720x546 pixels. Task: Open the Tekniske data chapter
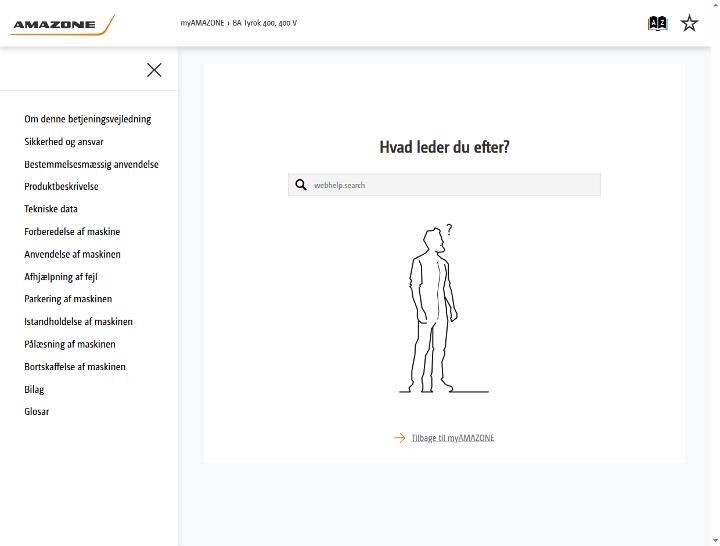[x=51, y=209]
